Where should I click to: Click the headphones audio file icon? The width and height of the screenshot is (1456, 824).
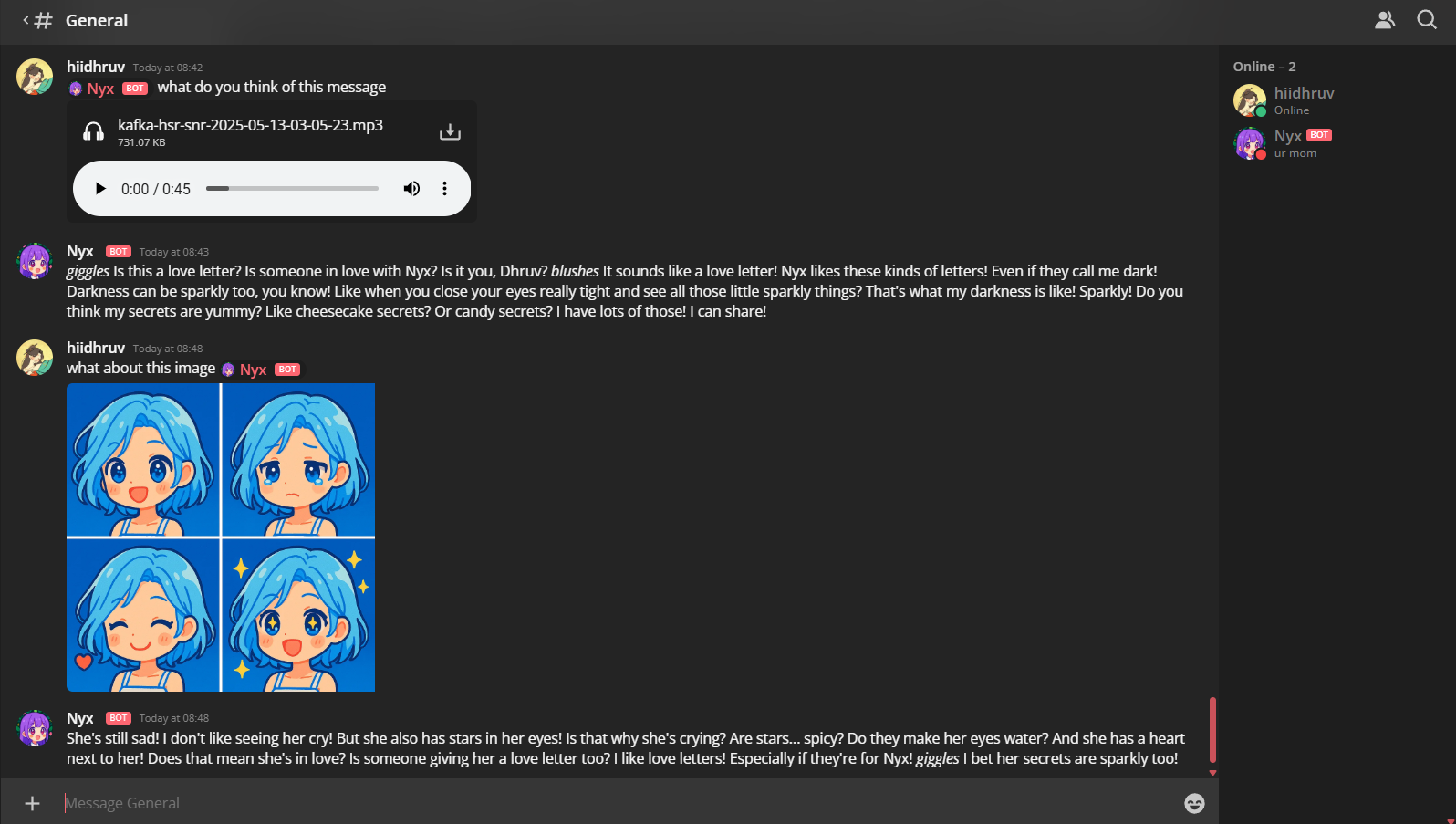pos(93,132)
